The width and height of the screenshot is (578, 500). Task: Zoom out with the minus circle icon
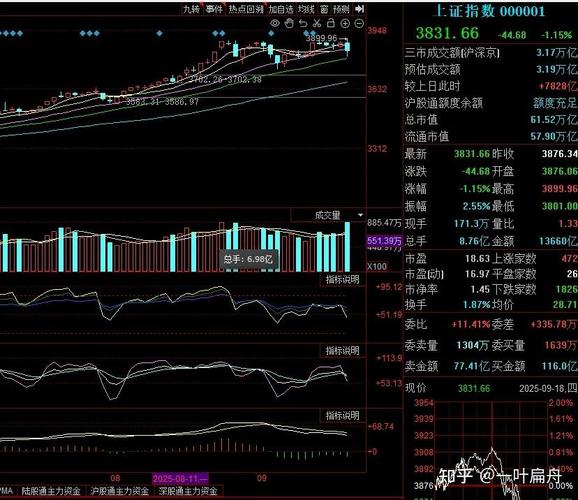(359, 24)
